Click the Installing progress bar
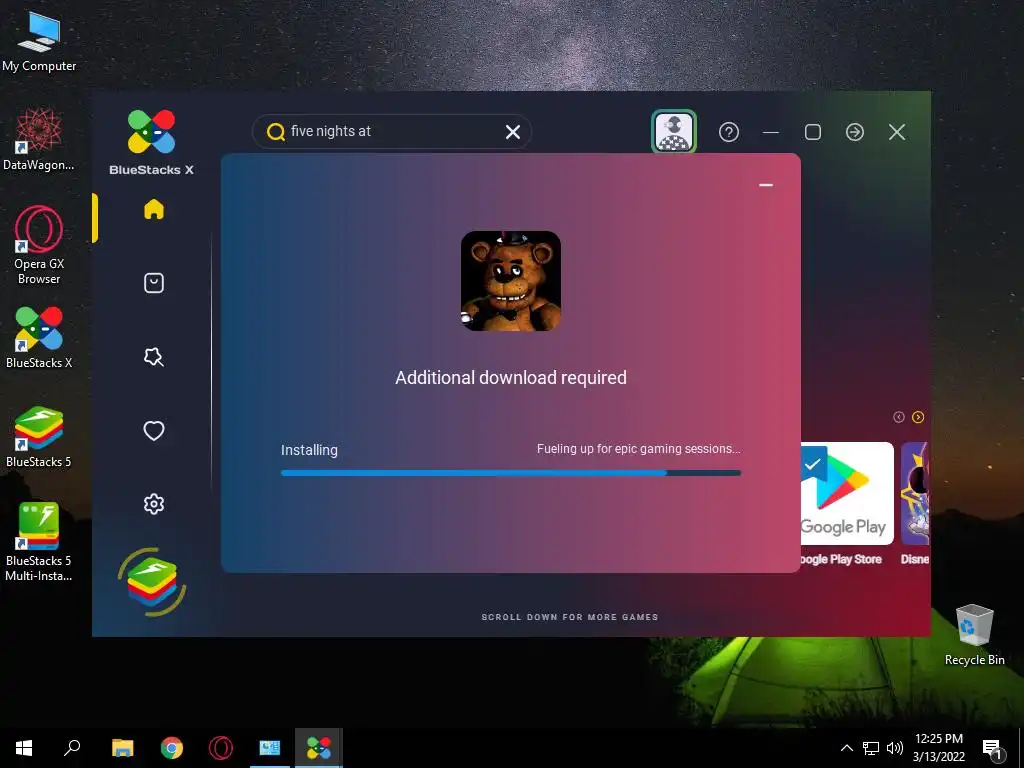Image resolution: width=1024 pixels, height=768 pixels. pyautogui.click(x=511, y=473)
